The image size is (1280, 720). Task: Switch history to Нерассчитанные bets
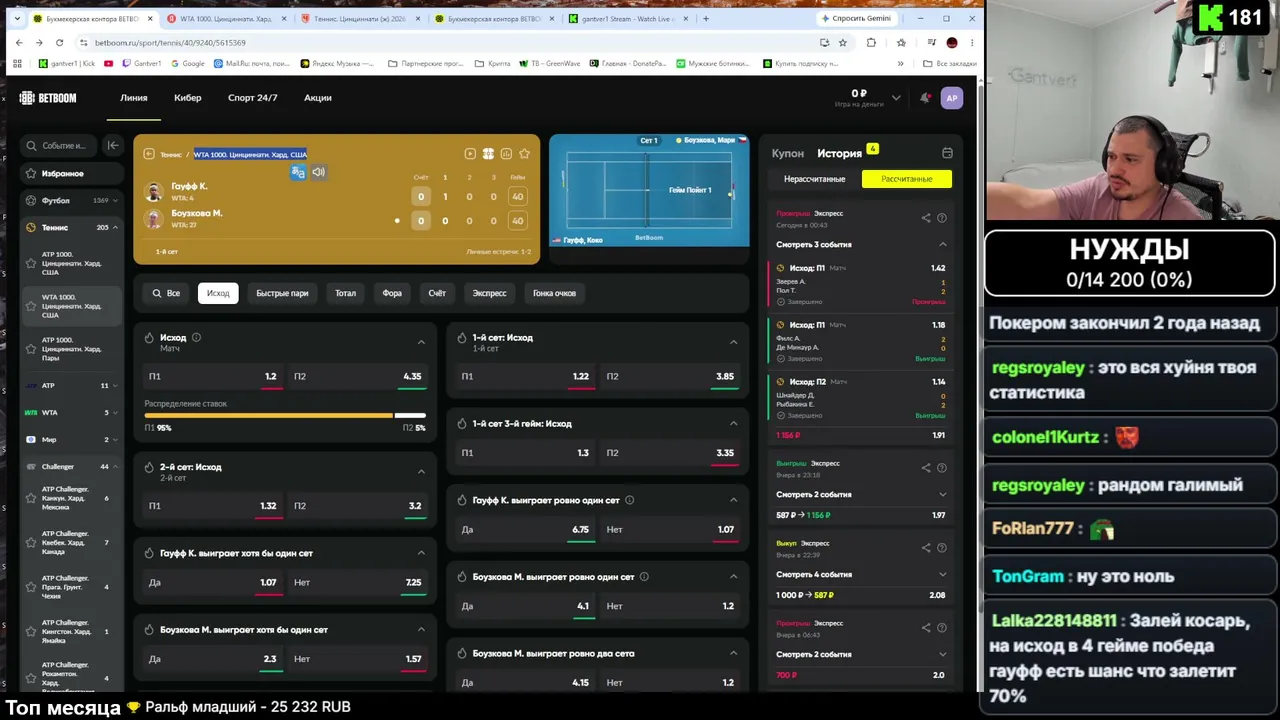pos(815,179)
